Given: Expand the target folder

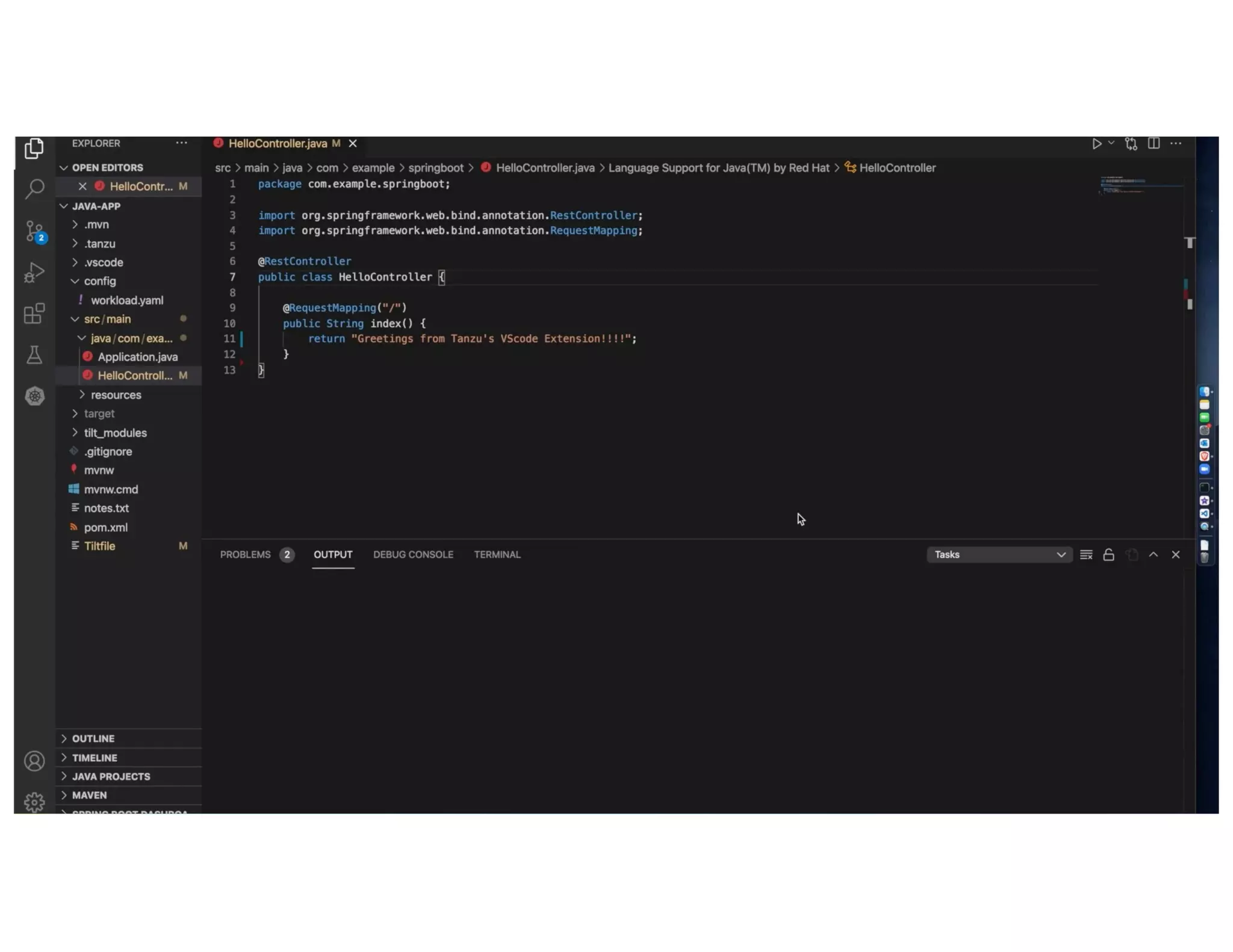Looking at the screenshot, I should [99, 414].
